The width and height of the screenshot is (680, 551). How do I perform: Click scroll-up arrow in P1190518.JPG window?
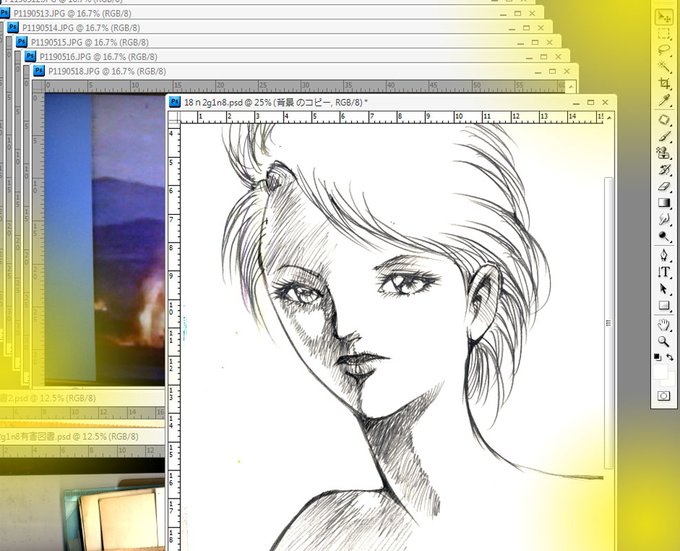571,87
